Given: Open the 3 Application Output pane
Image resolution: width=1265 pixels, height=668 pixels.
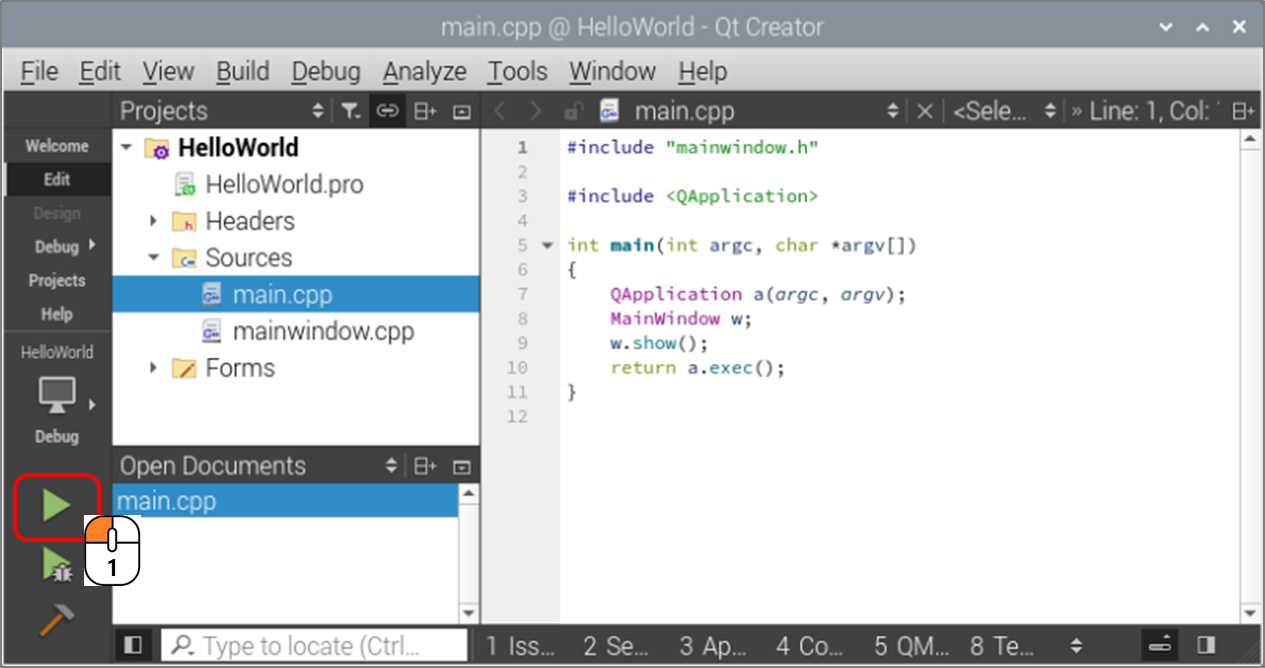Looking at the screenshot, I should [x=712, y=646].
